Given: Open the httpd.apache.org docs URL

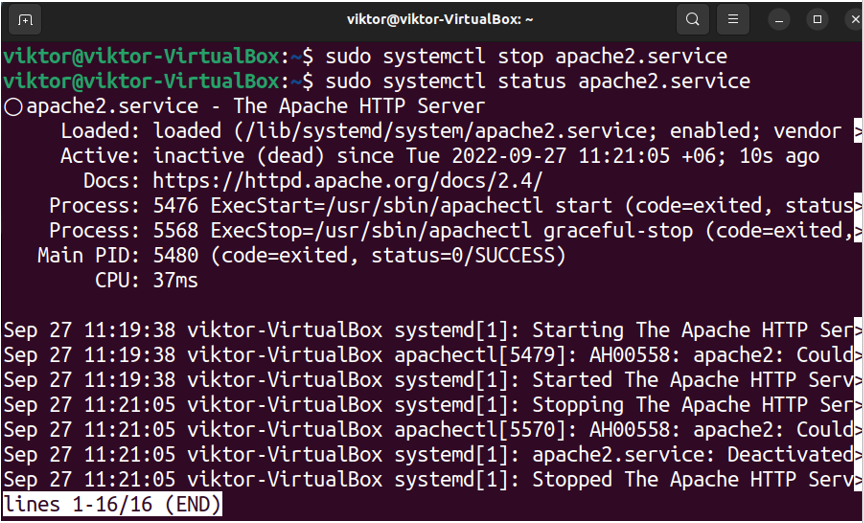Looking at the screenshot, I should [x=348, y=181].
